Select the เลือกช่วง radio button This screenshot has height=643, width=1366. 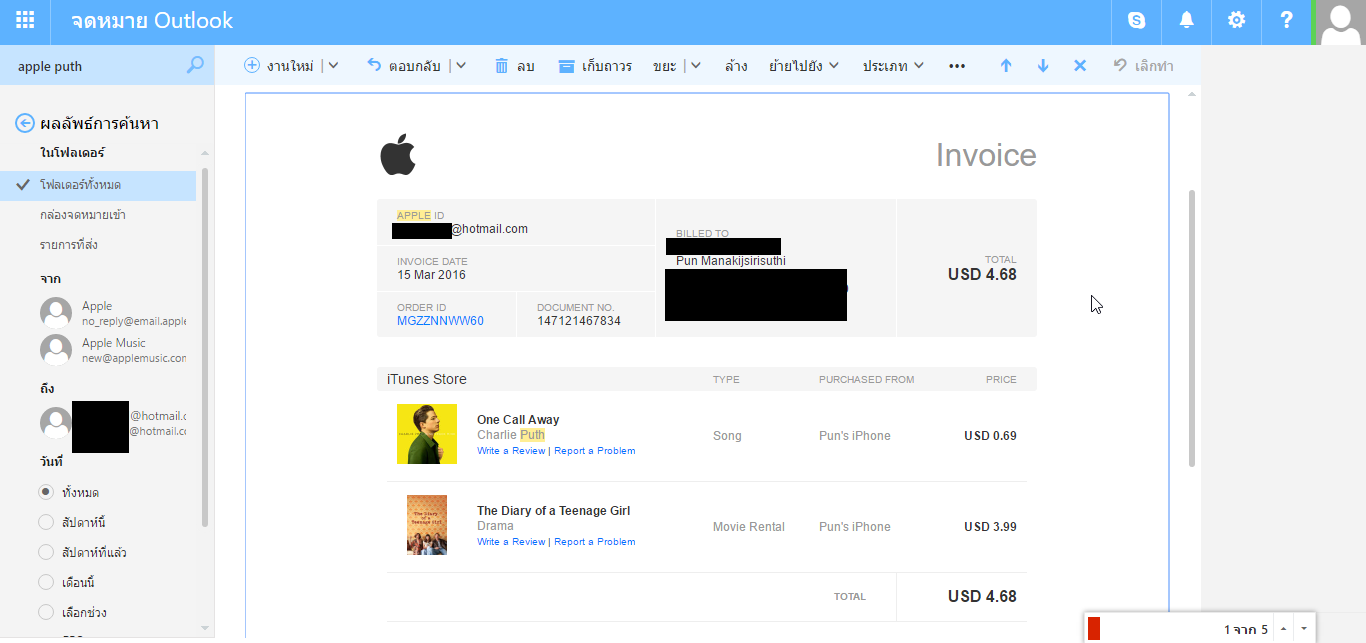click(46, 612)
